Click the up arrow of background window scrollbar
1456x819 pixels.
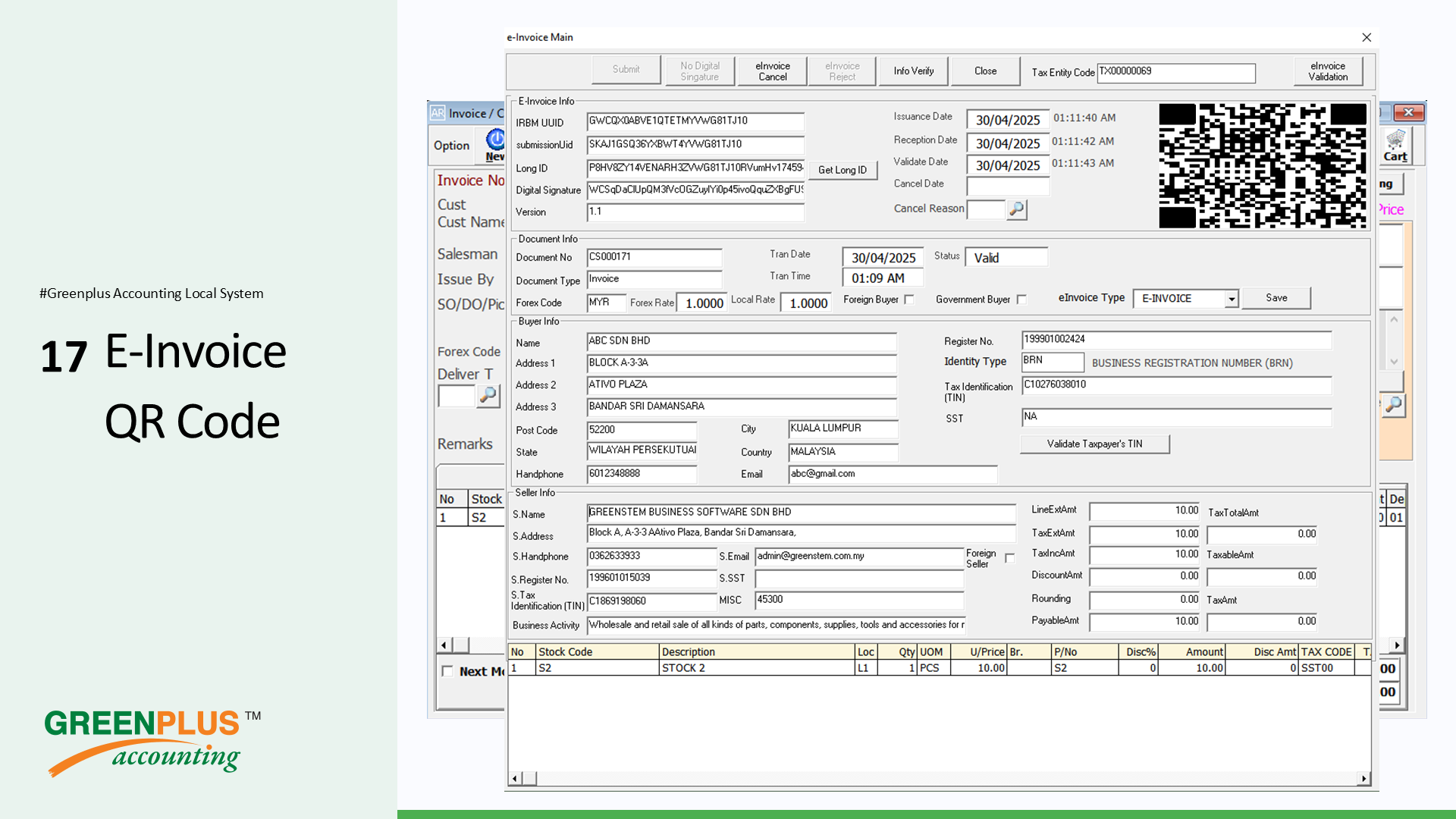(1394, 320)
